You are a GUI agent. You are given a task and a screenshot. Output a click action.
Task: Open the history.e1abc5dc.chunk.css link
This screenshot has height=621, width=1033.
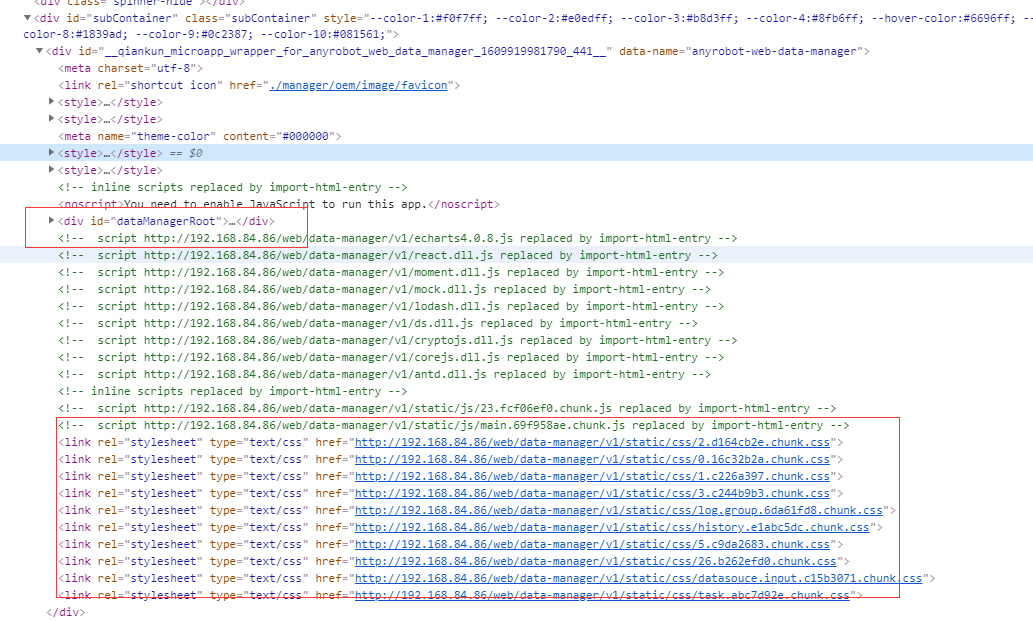click(611, 527)
